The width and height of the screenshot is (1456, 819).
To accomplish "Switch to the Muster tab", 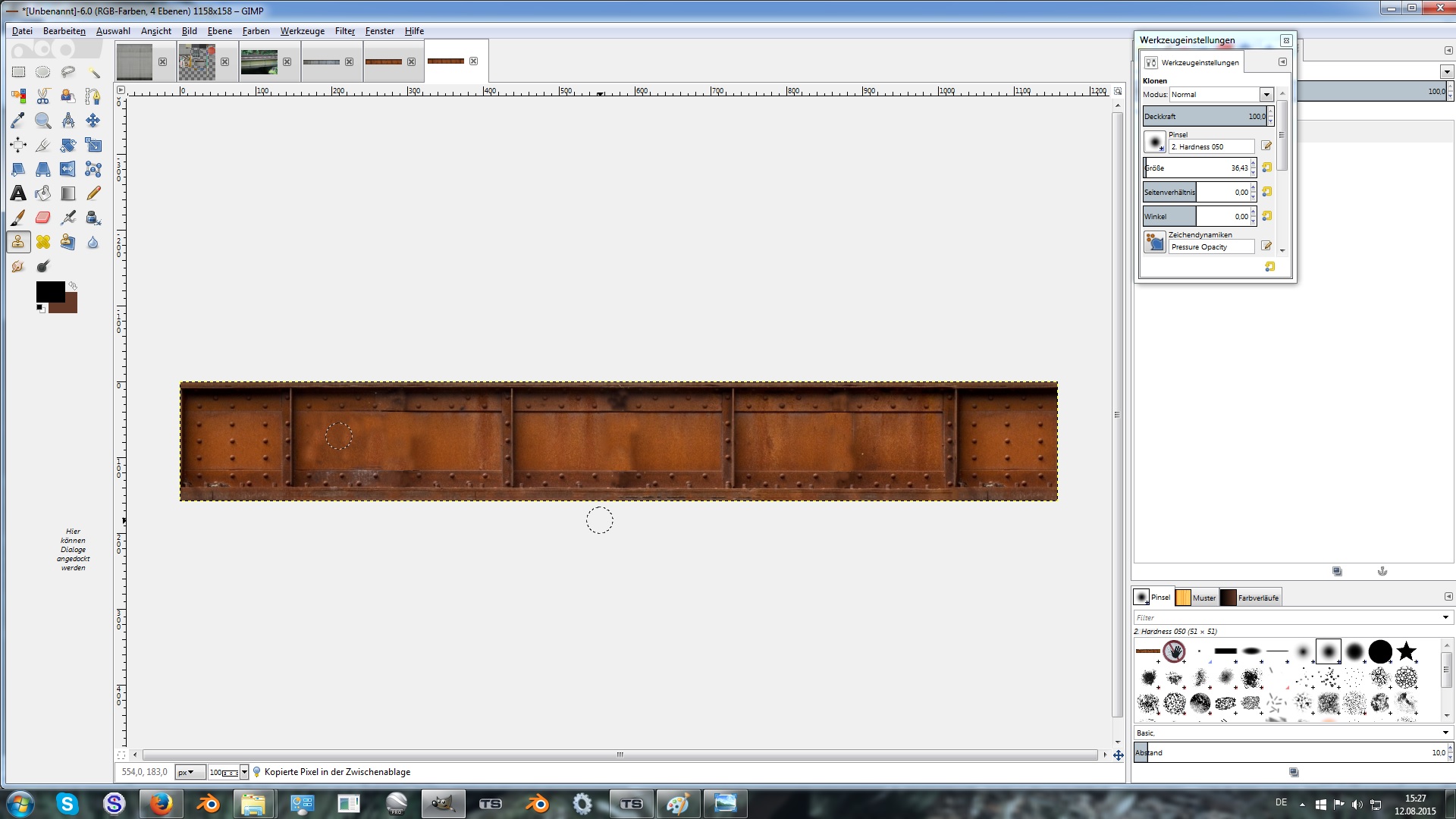I will [x=1196, y=598].
